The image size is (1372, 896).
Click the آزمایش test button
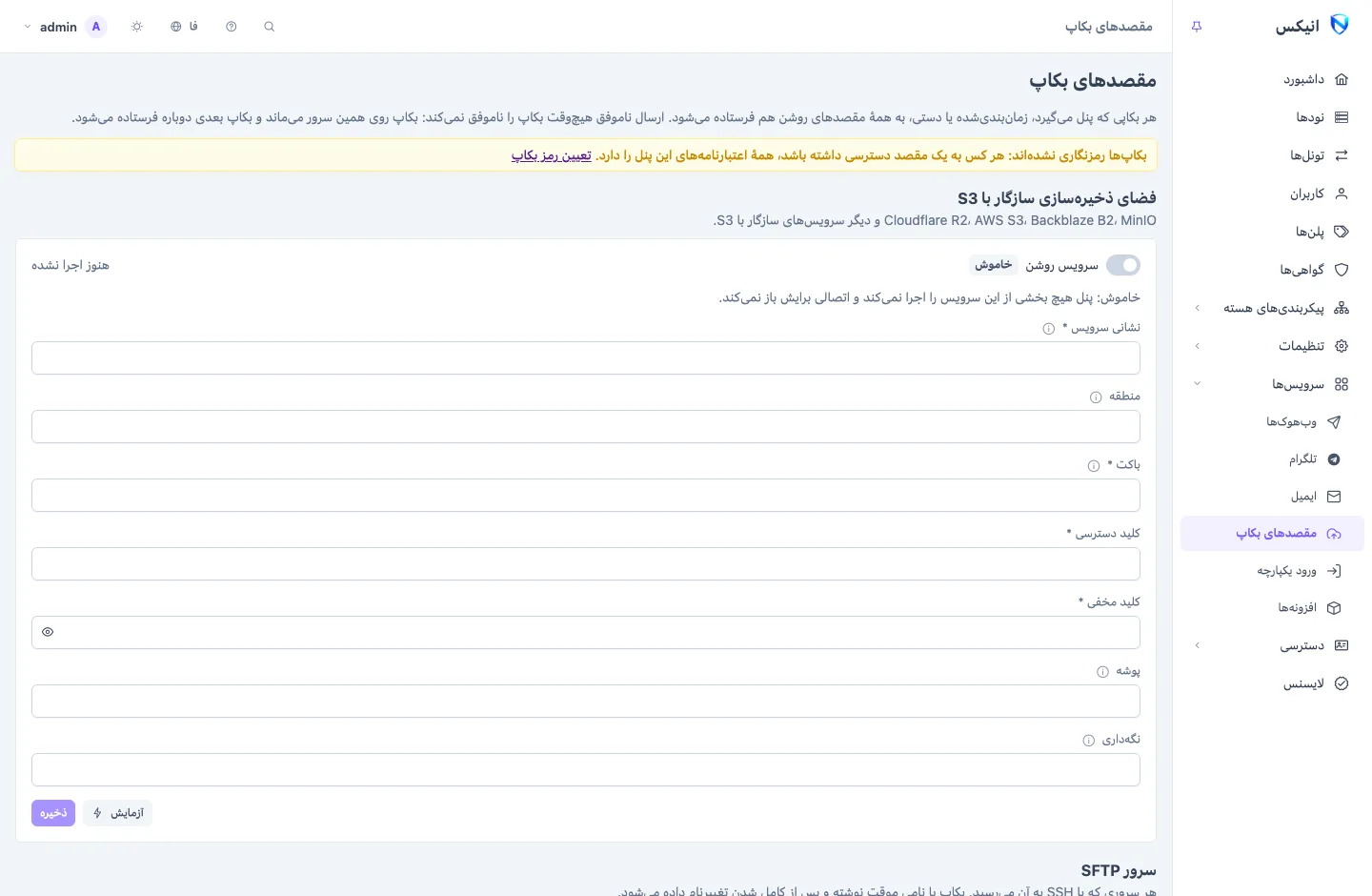[118, 813]
